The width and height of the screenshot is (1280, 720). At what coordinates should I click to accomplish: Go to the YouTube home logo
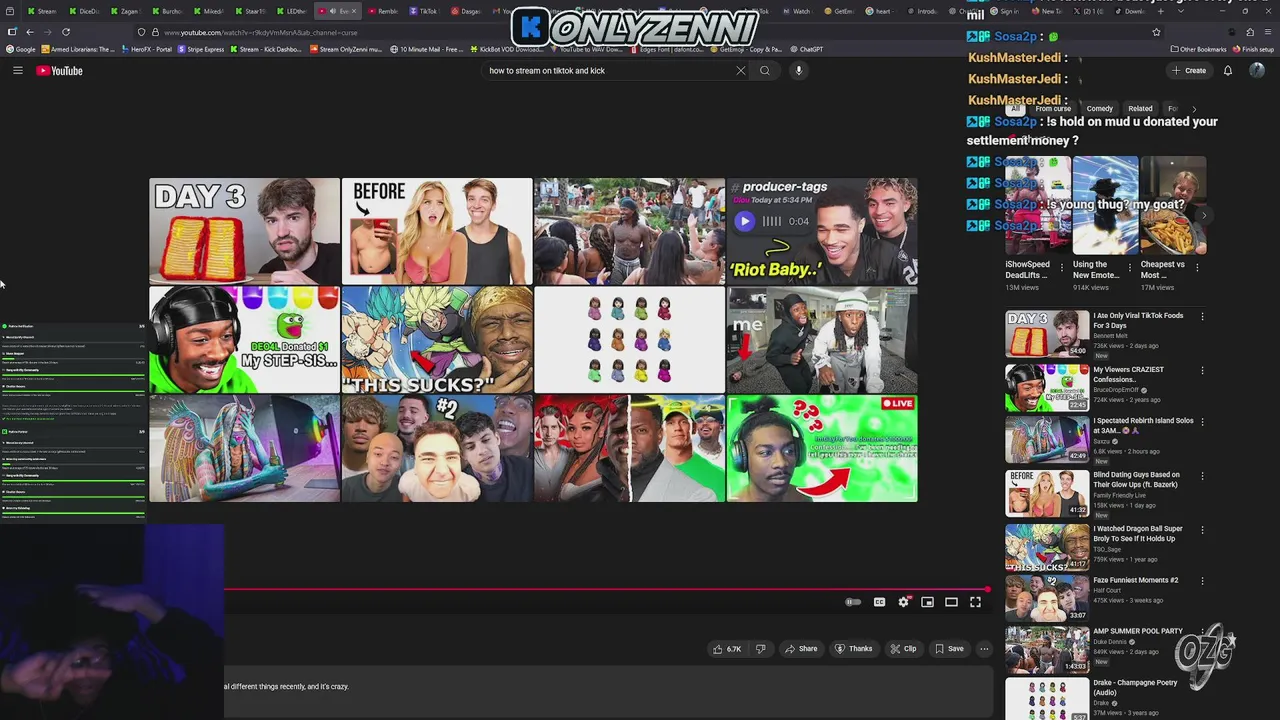(x=59, y=71)
